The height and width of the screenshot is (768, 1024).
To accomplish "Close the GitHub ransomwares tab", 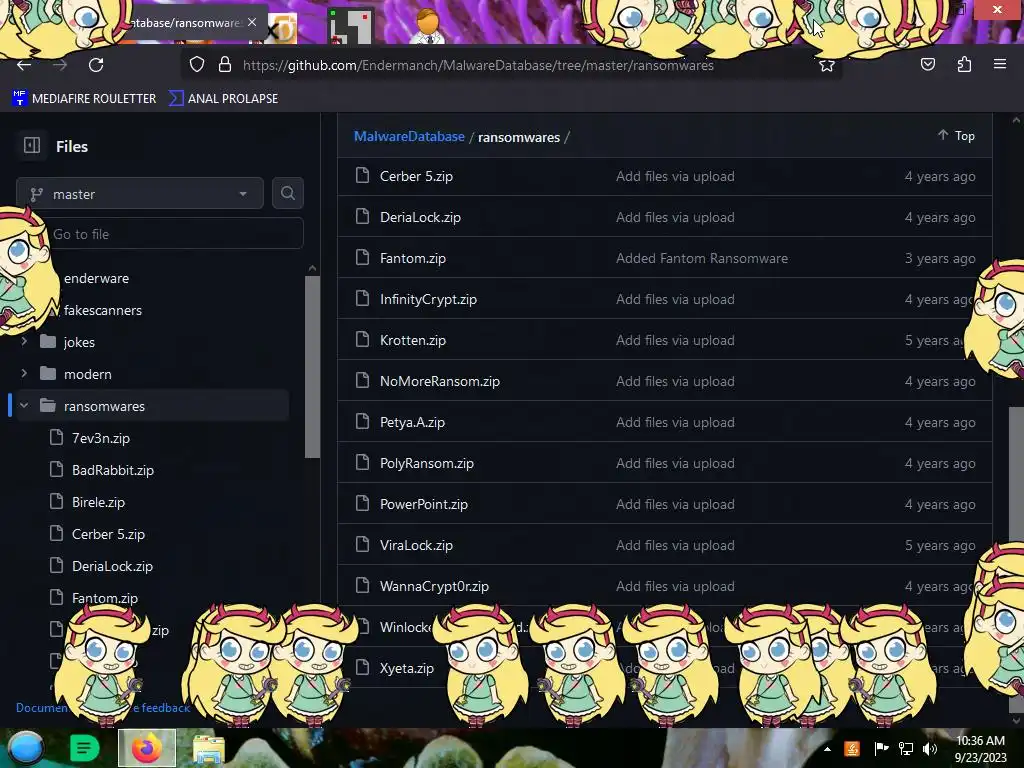I will pos(252,22).
